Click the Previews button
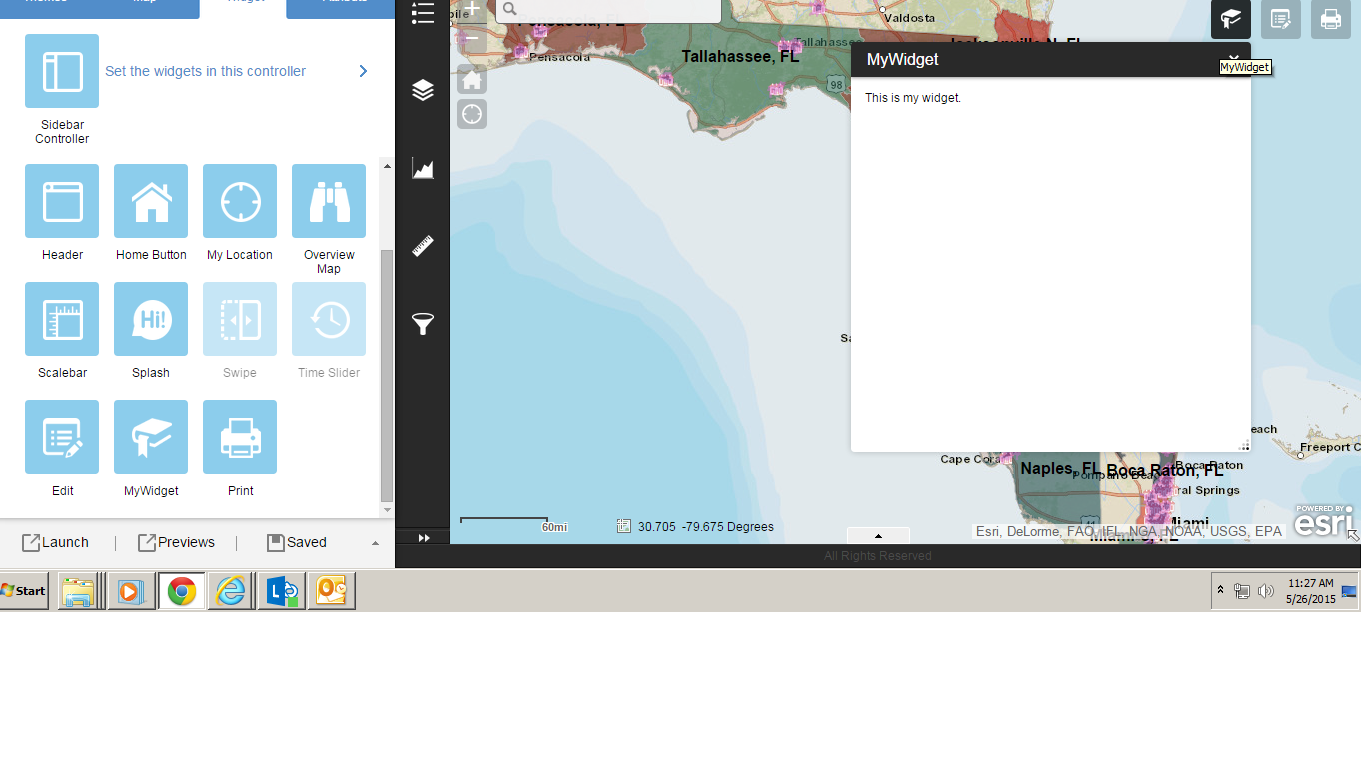The width and height of the screenshot is (1366, 768). tap(176, 542)
